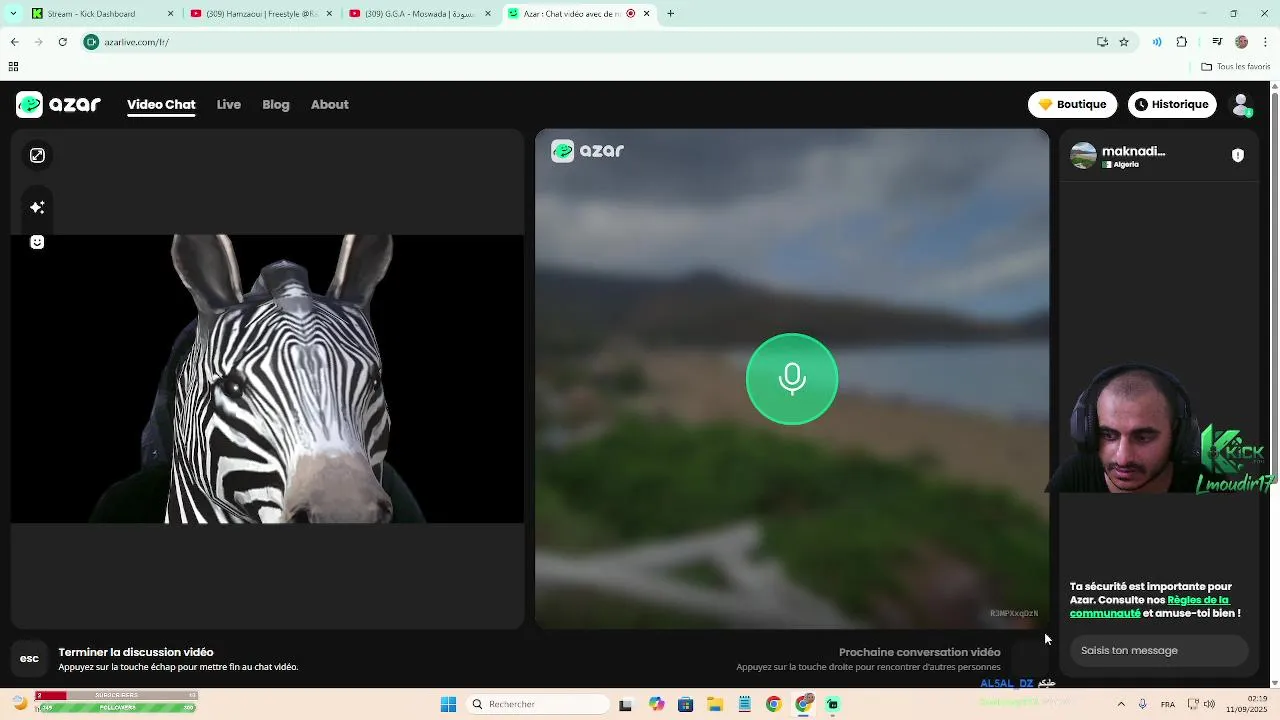
Task: Open the Video Chat tab
Action: (161, 104)
